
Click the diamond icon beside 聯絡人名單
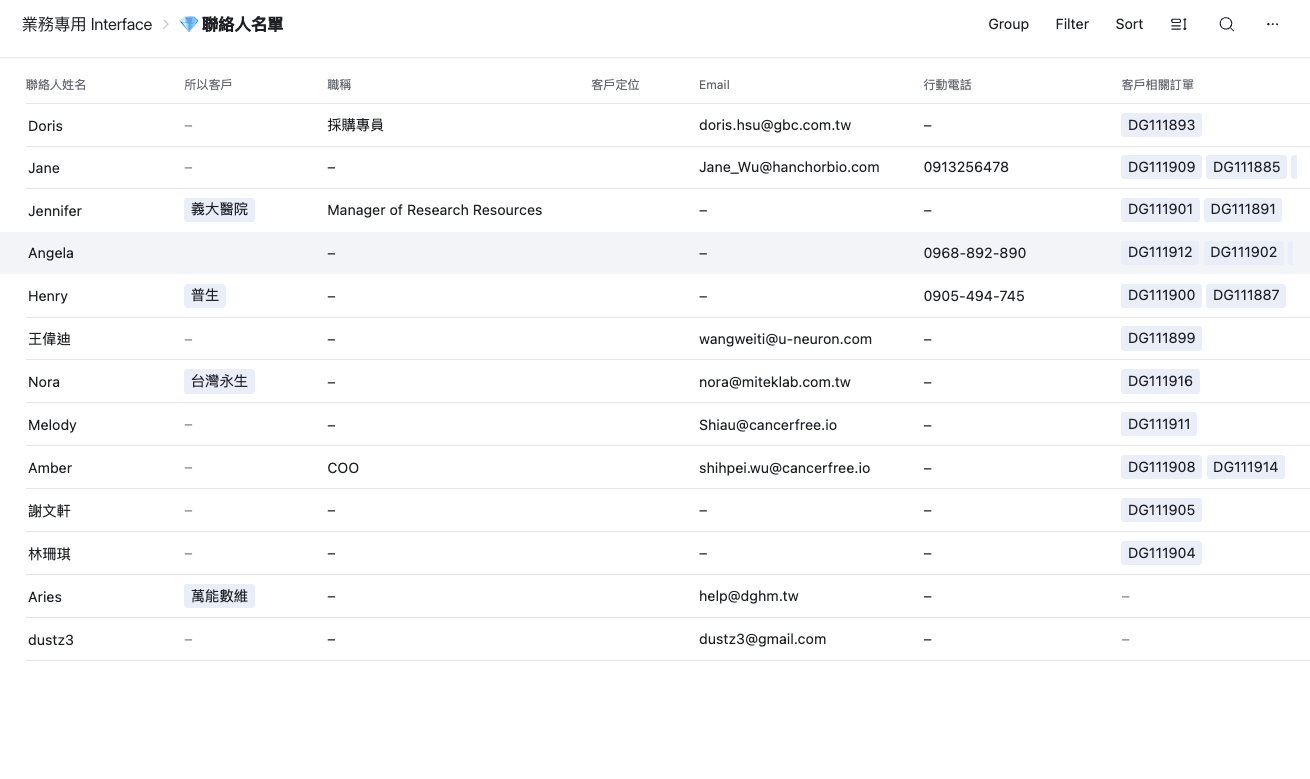point(189,24)
